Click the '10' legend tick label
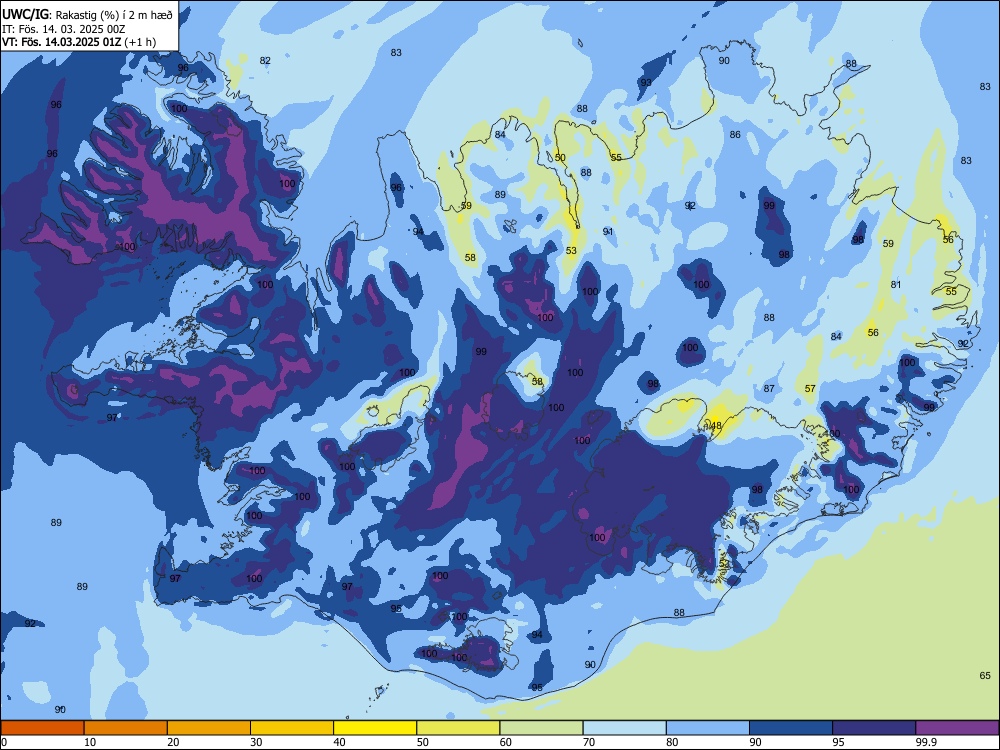The width and height of the screenshot is (1000, 750). click(90, 742)
